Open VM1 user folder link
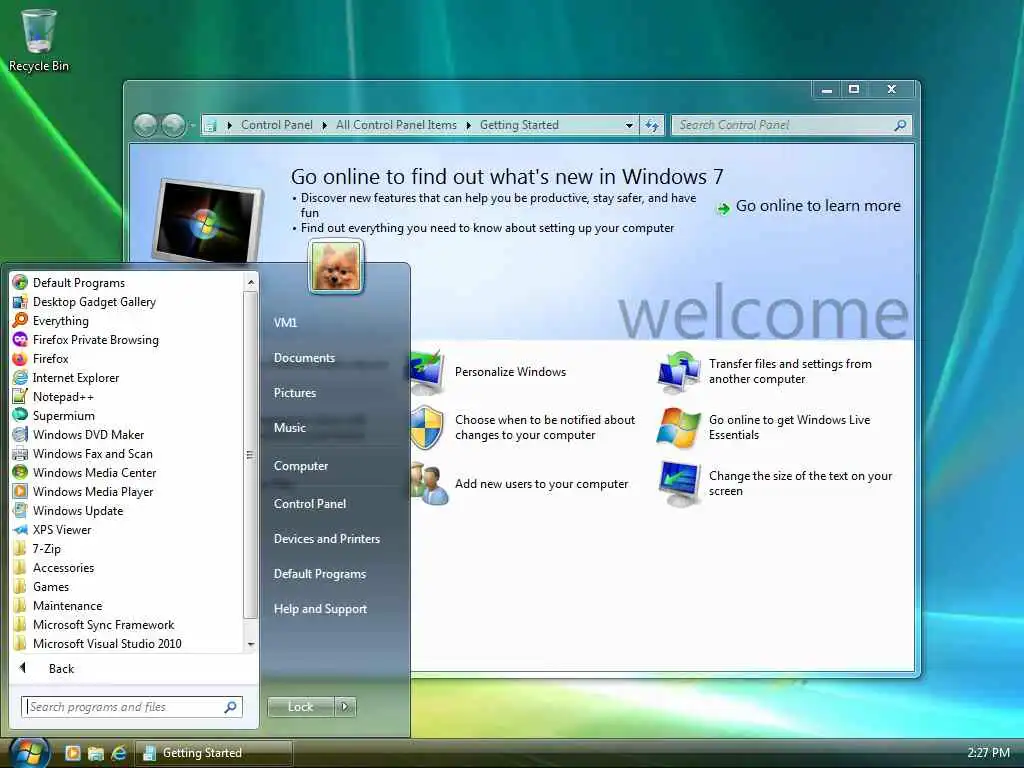Image resolution: width=1024 pixels, height=768 pixels. [285, 323]
